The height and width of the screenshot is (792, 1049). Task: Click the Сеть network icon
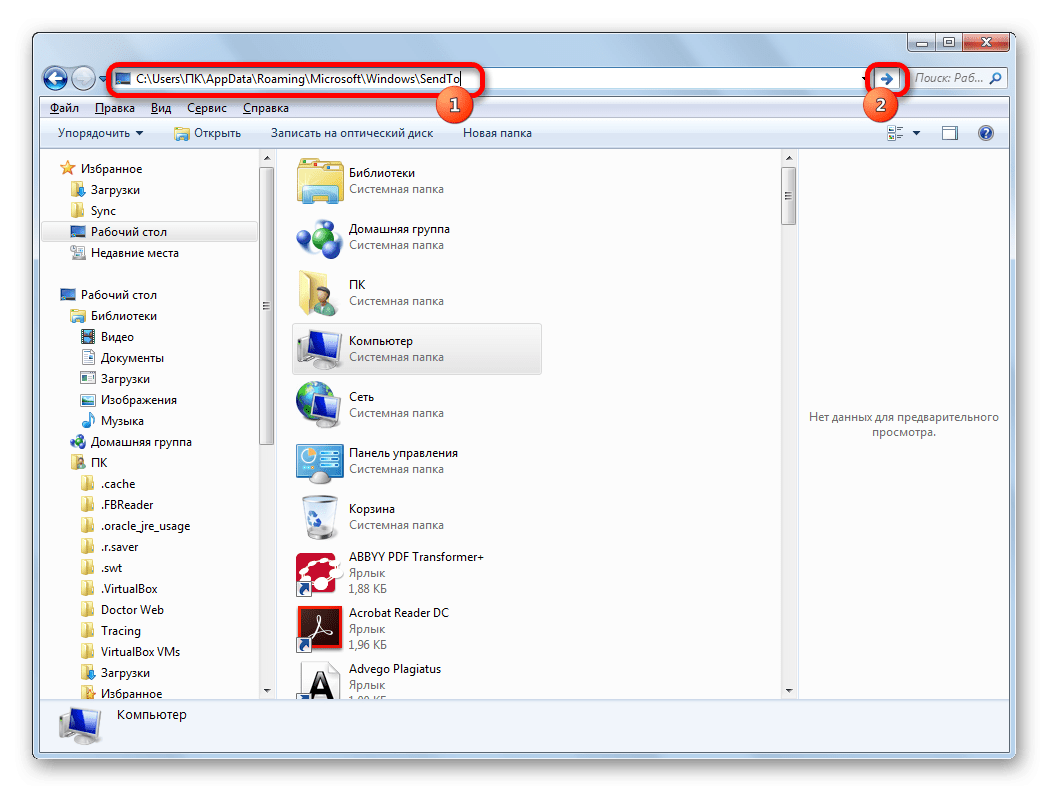pos(319,405)
